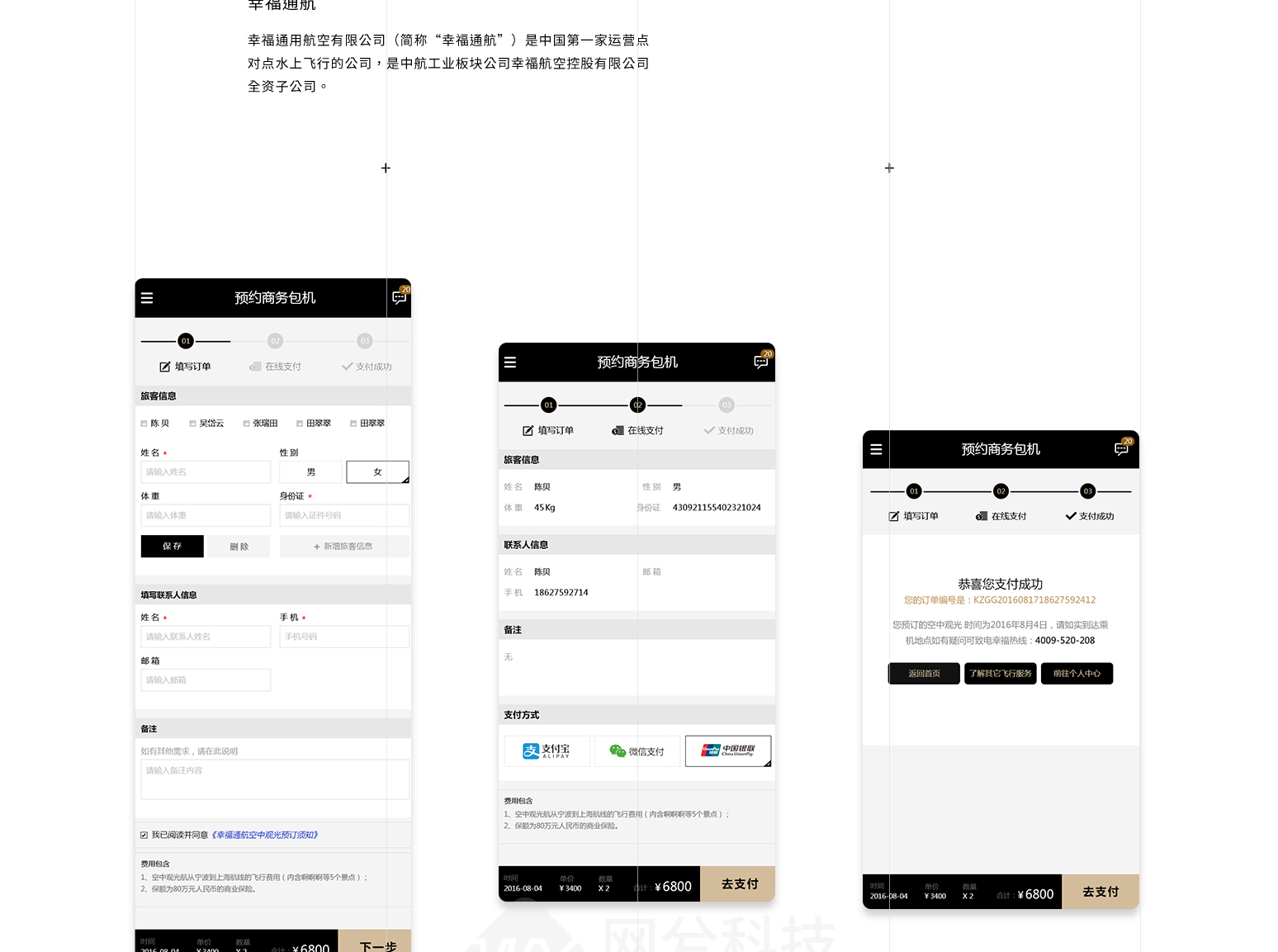Click the passenger 身份证 number input field
1278x952 pixels.
[344, 515]
